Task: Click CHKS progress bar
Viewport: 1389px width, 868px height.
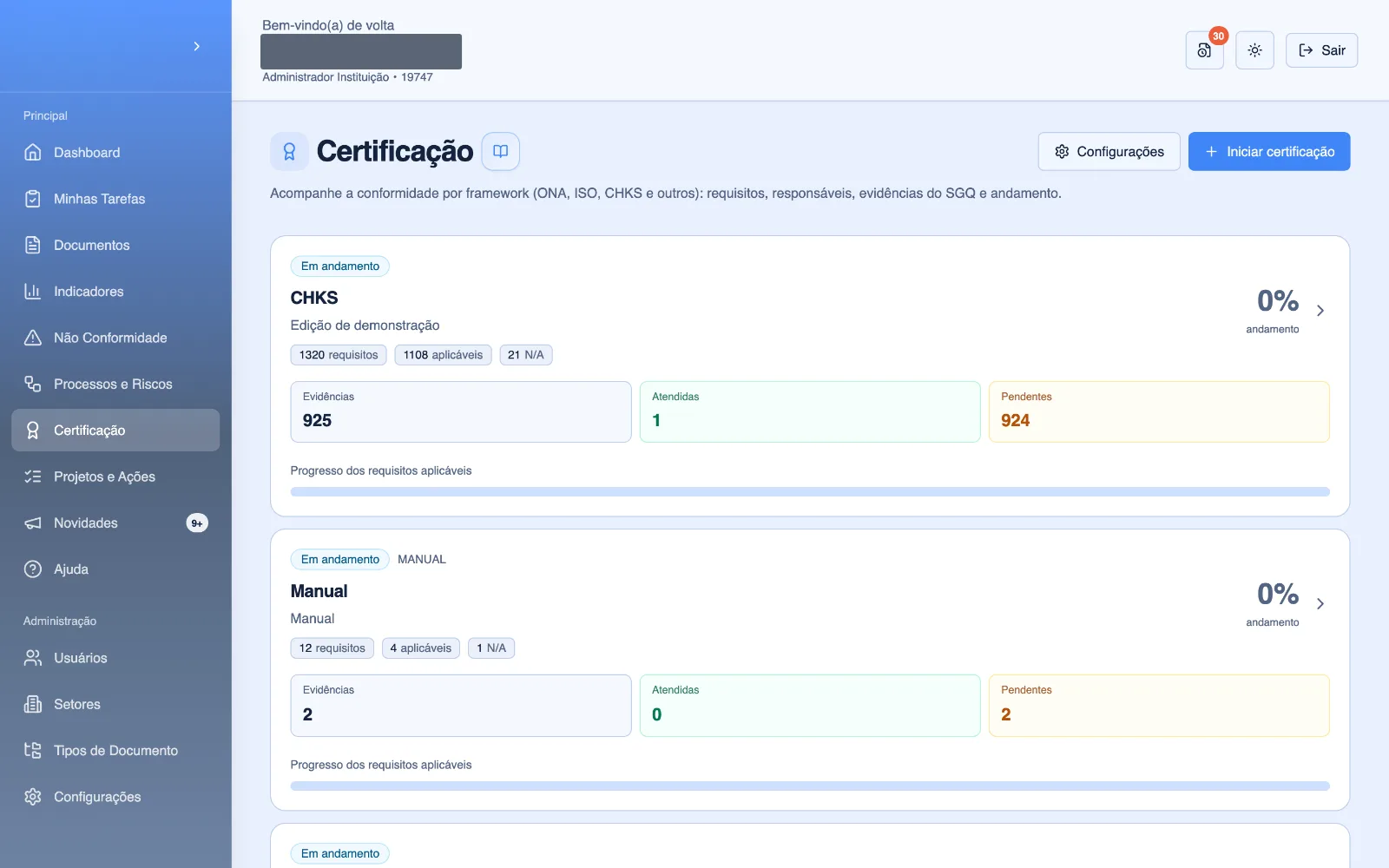Action: point(810,492)
